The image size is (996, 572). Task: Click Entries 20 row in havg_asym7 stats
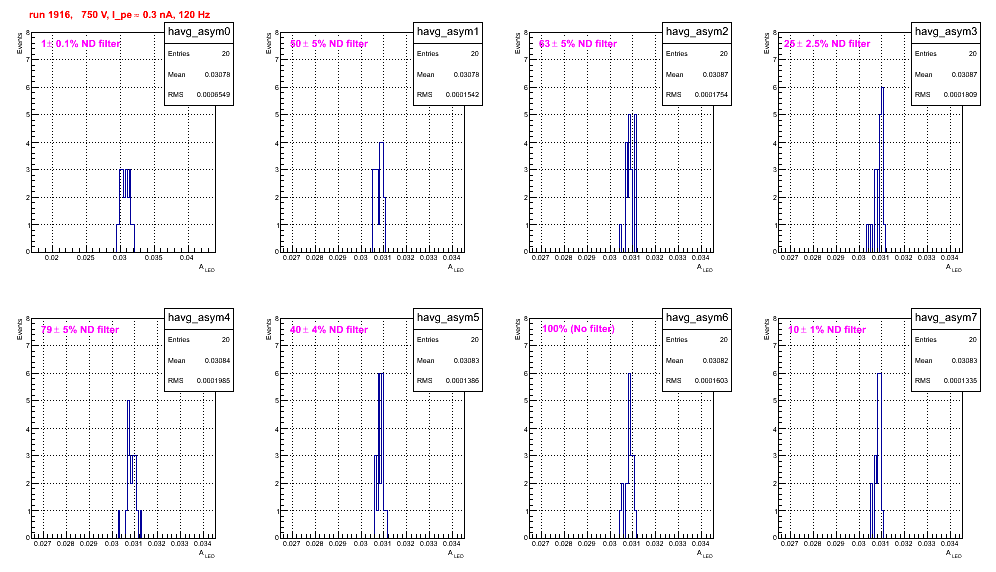946,340
